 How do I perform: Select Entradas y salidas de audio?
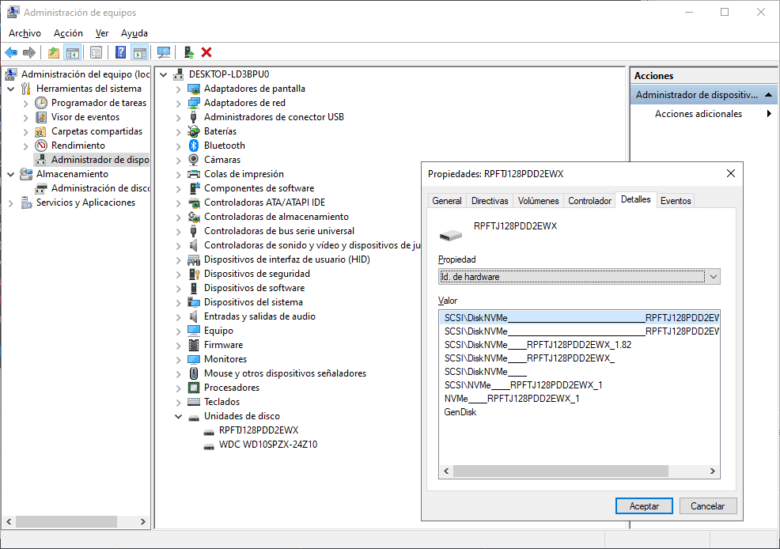click(259, 316)
